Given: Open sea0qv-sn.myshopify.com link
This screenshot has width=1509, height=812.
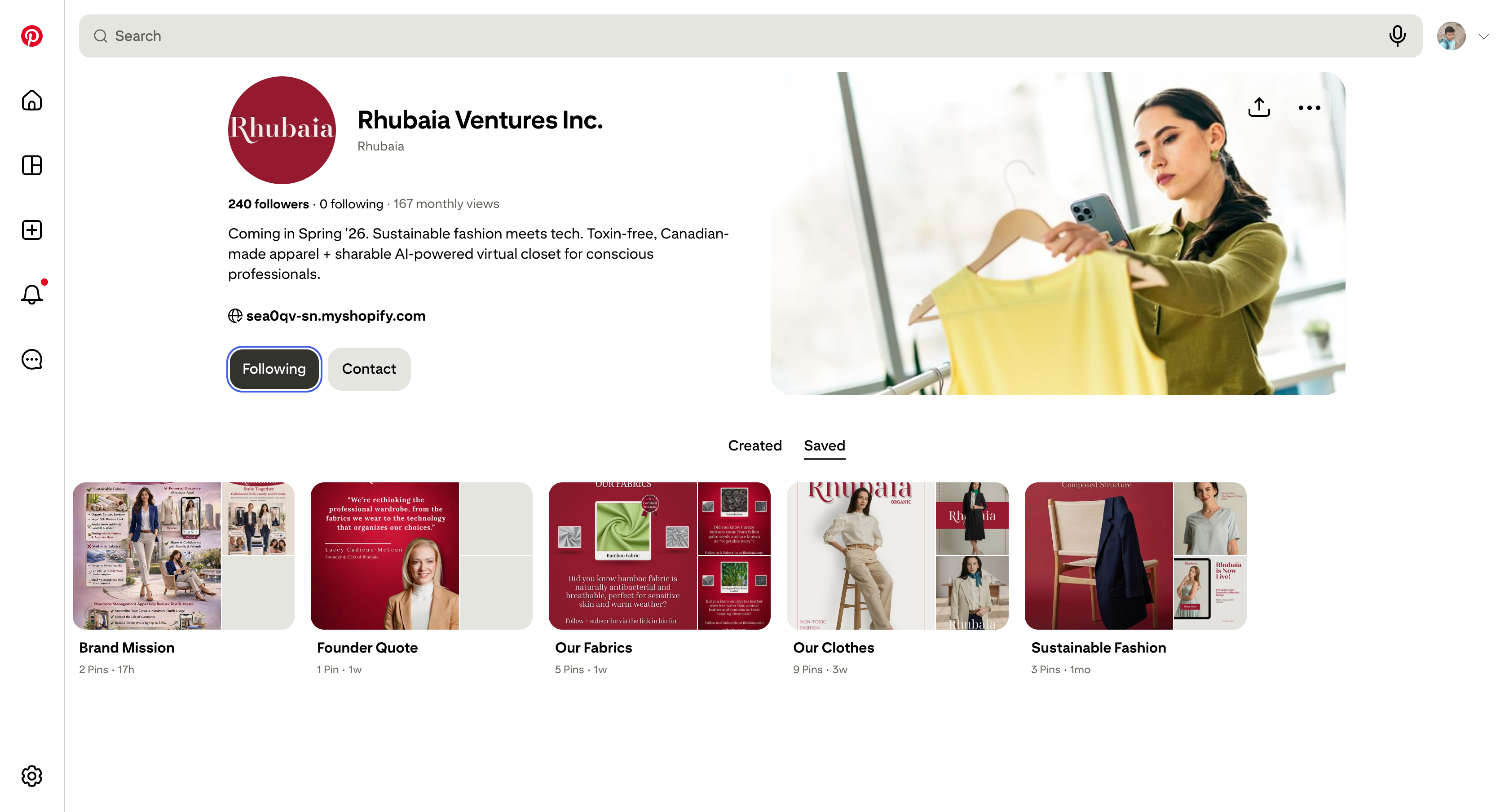Looking at the screenshot, I should 335,316.
